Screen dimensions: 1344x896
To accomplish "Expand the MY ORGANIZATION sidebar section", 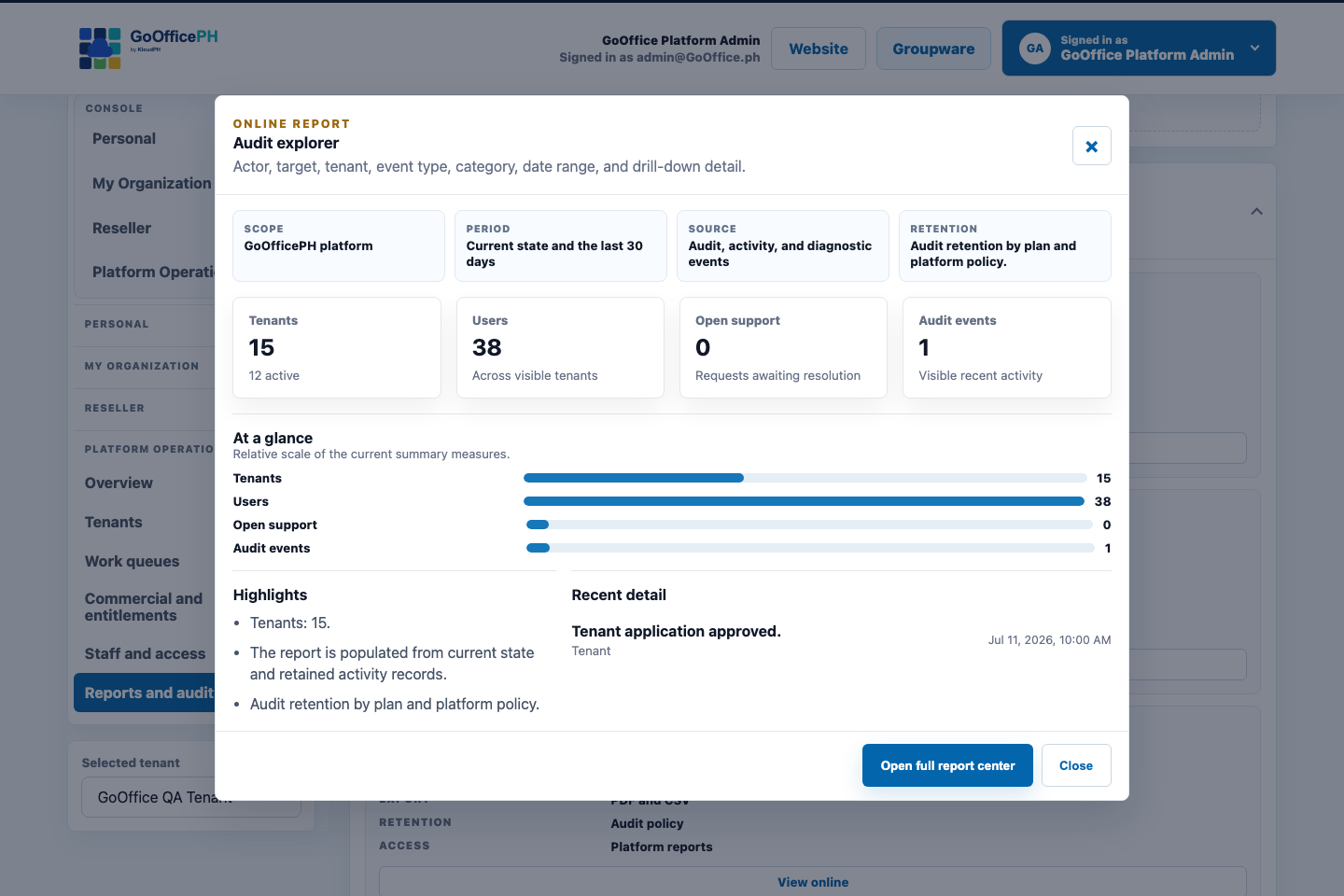I will pyautogui.click(x=142, y=366).
